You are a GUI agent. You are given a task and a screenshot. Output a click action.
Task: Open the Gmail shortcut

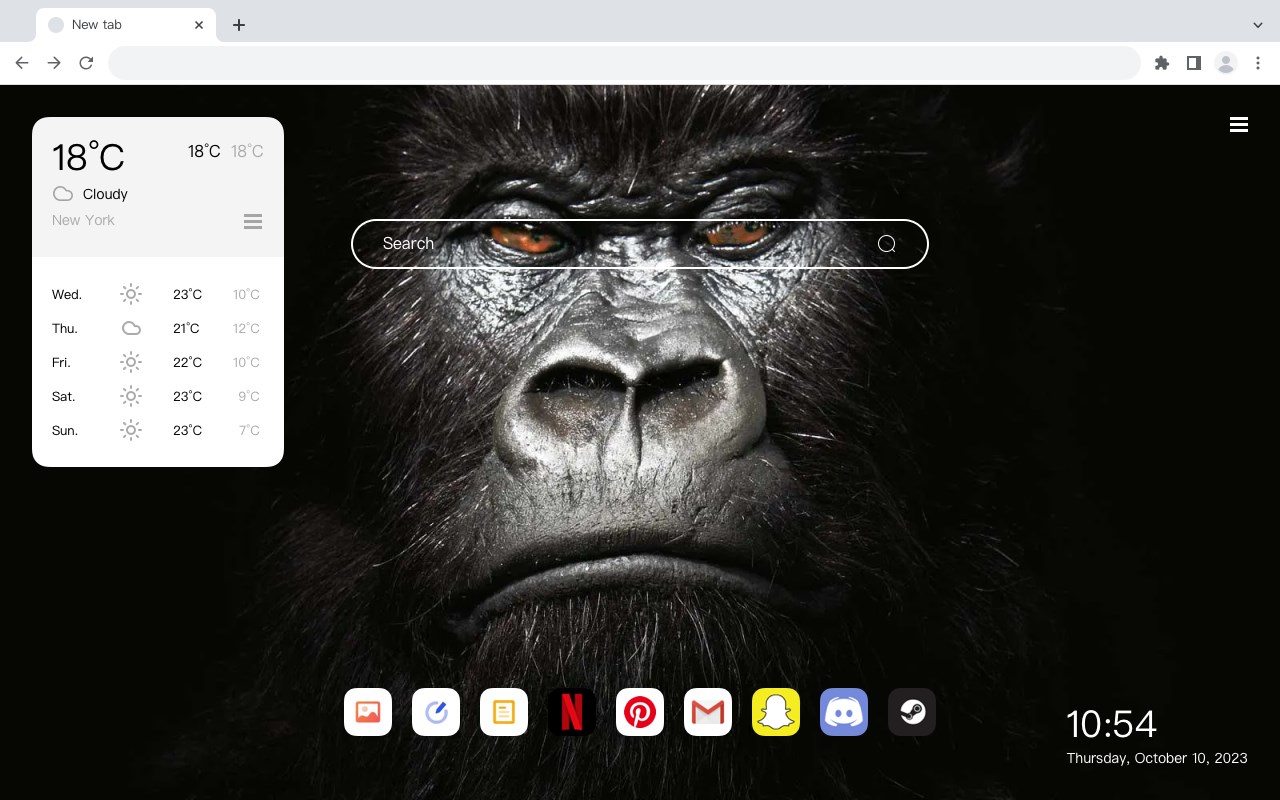point(708,712)
